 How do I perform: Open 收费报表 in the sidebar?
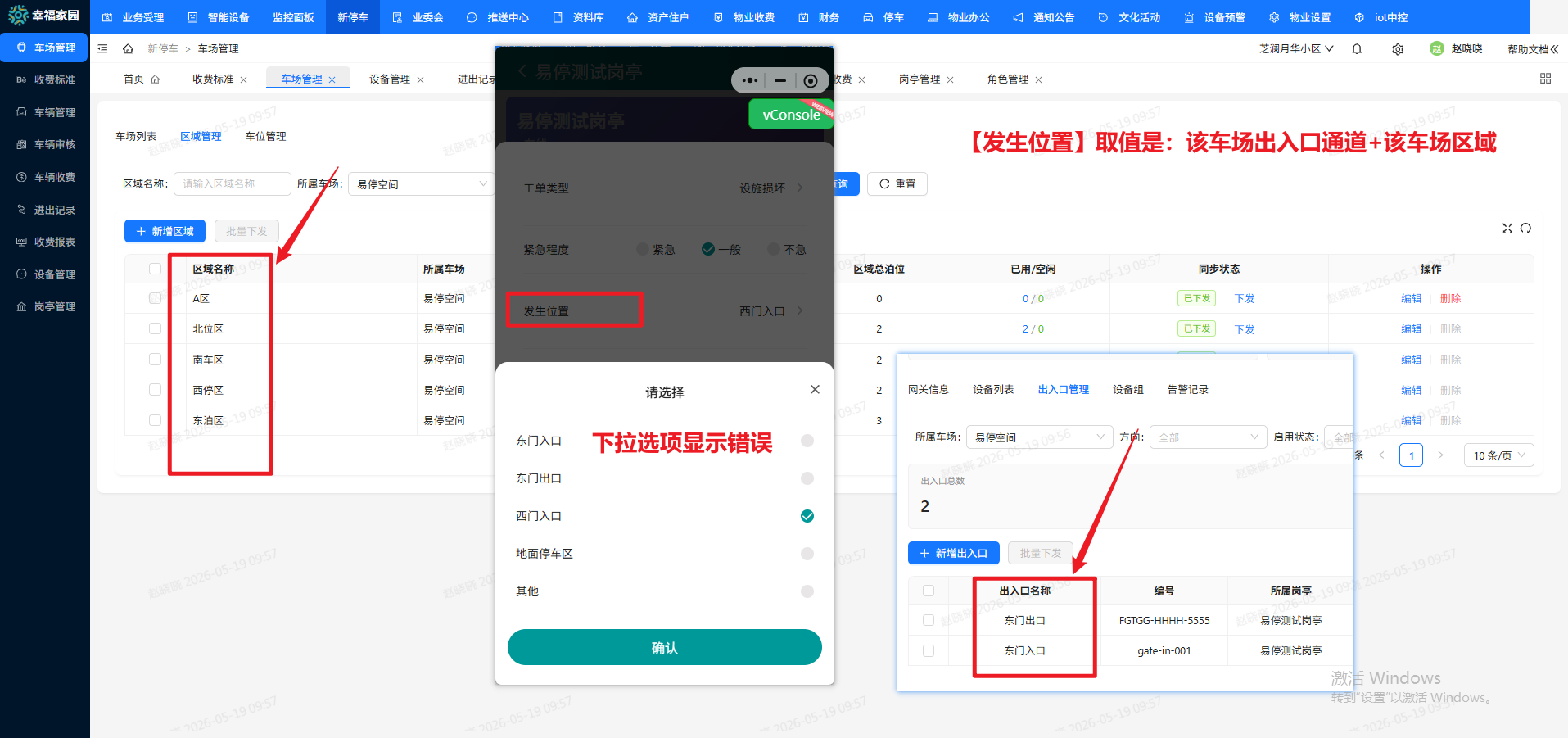tap(46, 242)
